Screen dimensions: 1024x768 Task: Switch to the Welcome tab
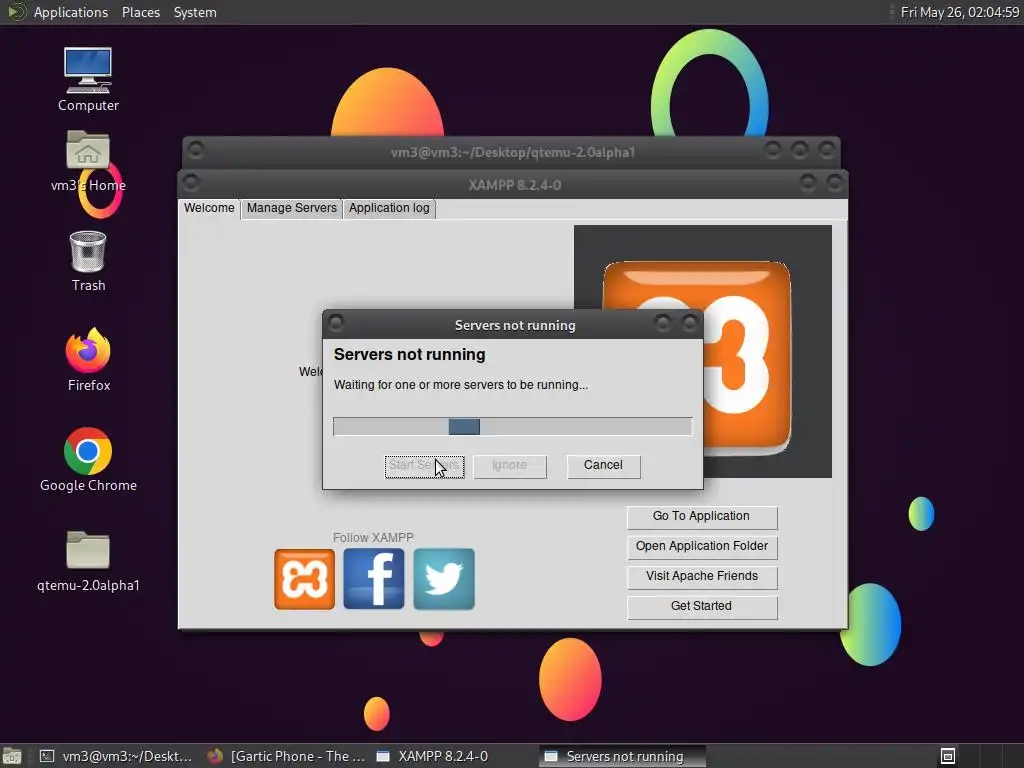[209, 208]
